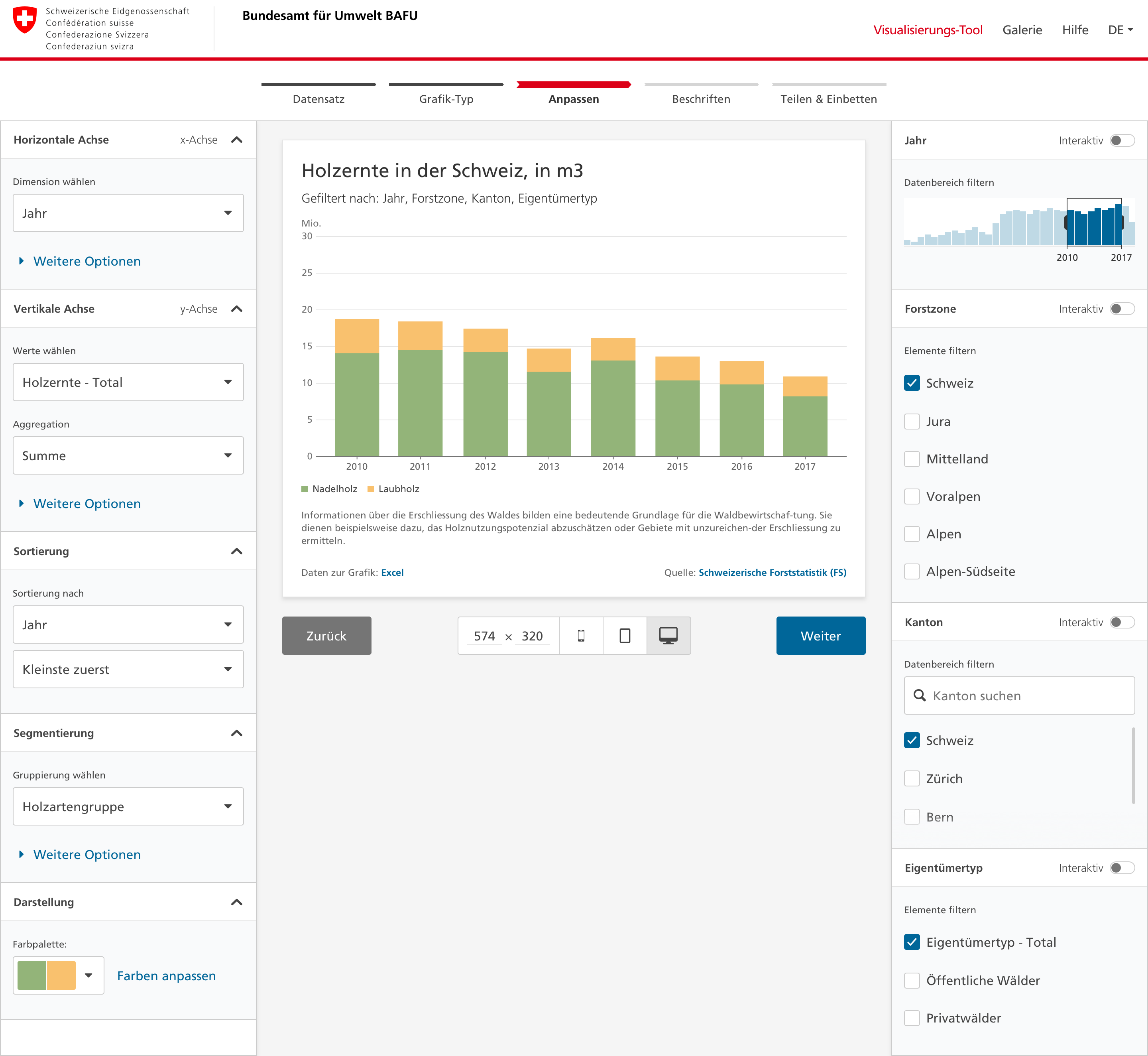1148x1056 pixels.
Task: Check the Öffentliche Wälder checkbox
Action: [x=912, y=981]
